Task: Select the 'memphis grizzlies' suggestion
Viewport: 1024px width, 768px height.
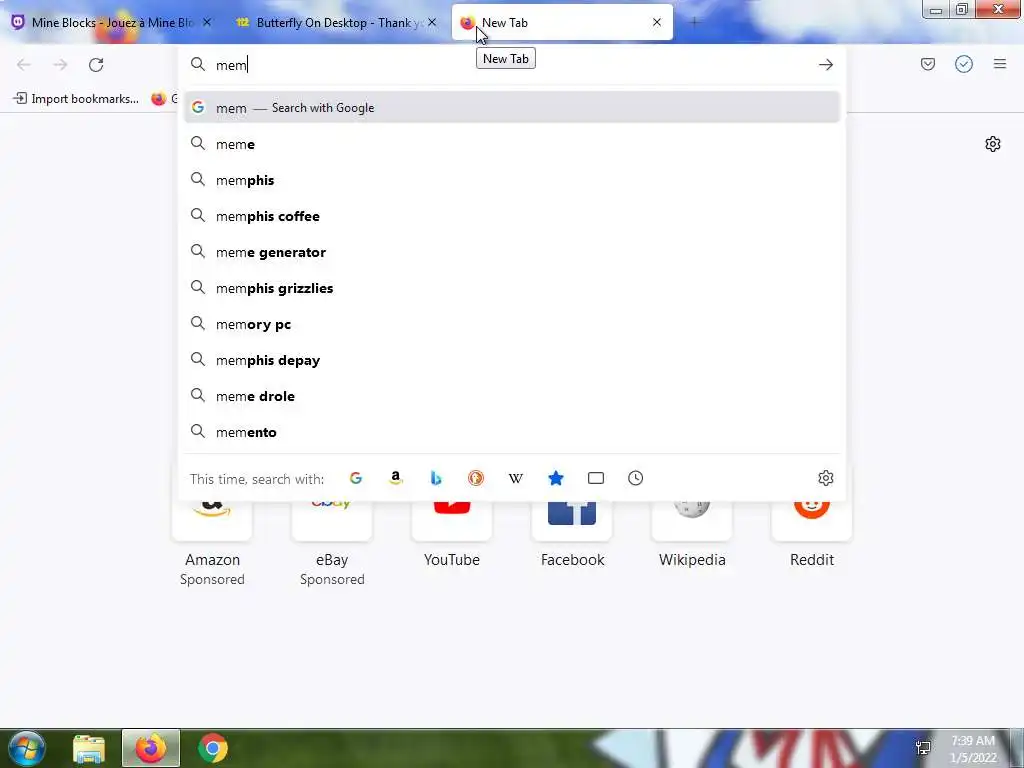Action: 512,288
